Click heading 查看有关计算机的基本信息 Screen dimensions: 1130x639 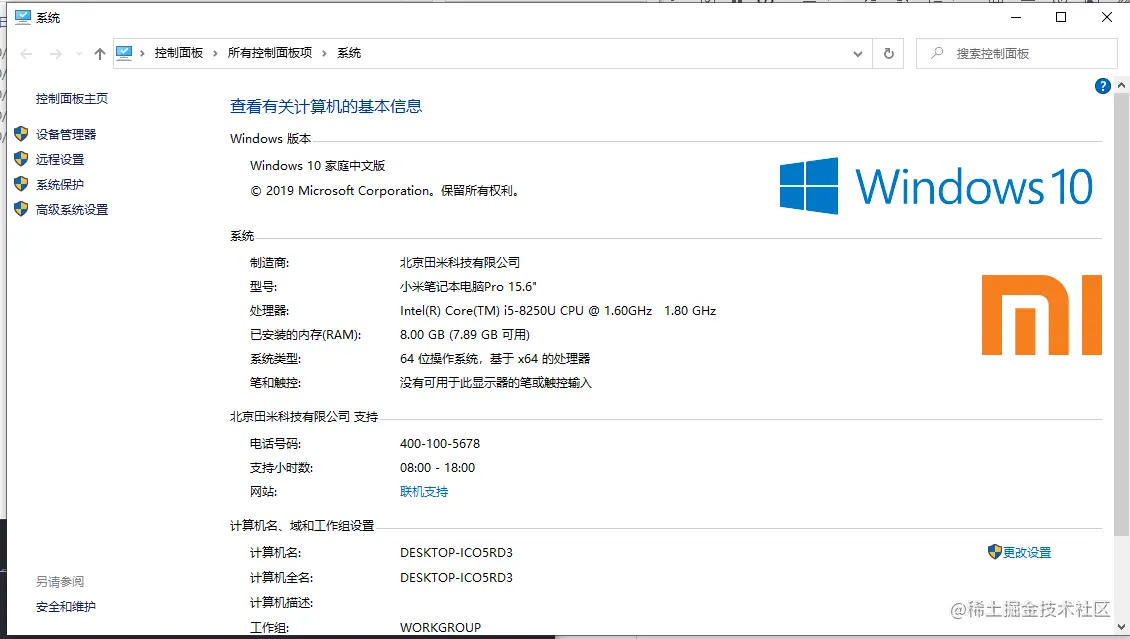326,107
